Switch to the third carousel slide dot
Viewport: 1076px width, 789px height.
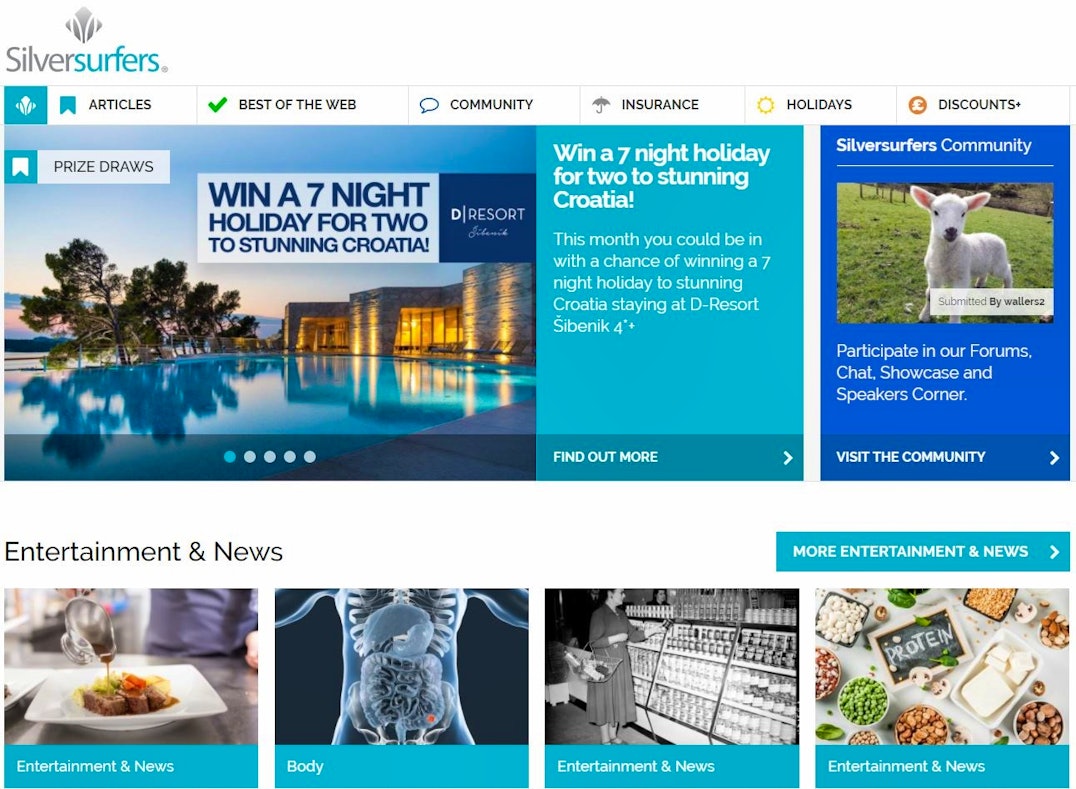click(270, 457)
